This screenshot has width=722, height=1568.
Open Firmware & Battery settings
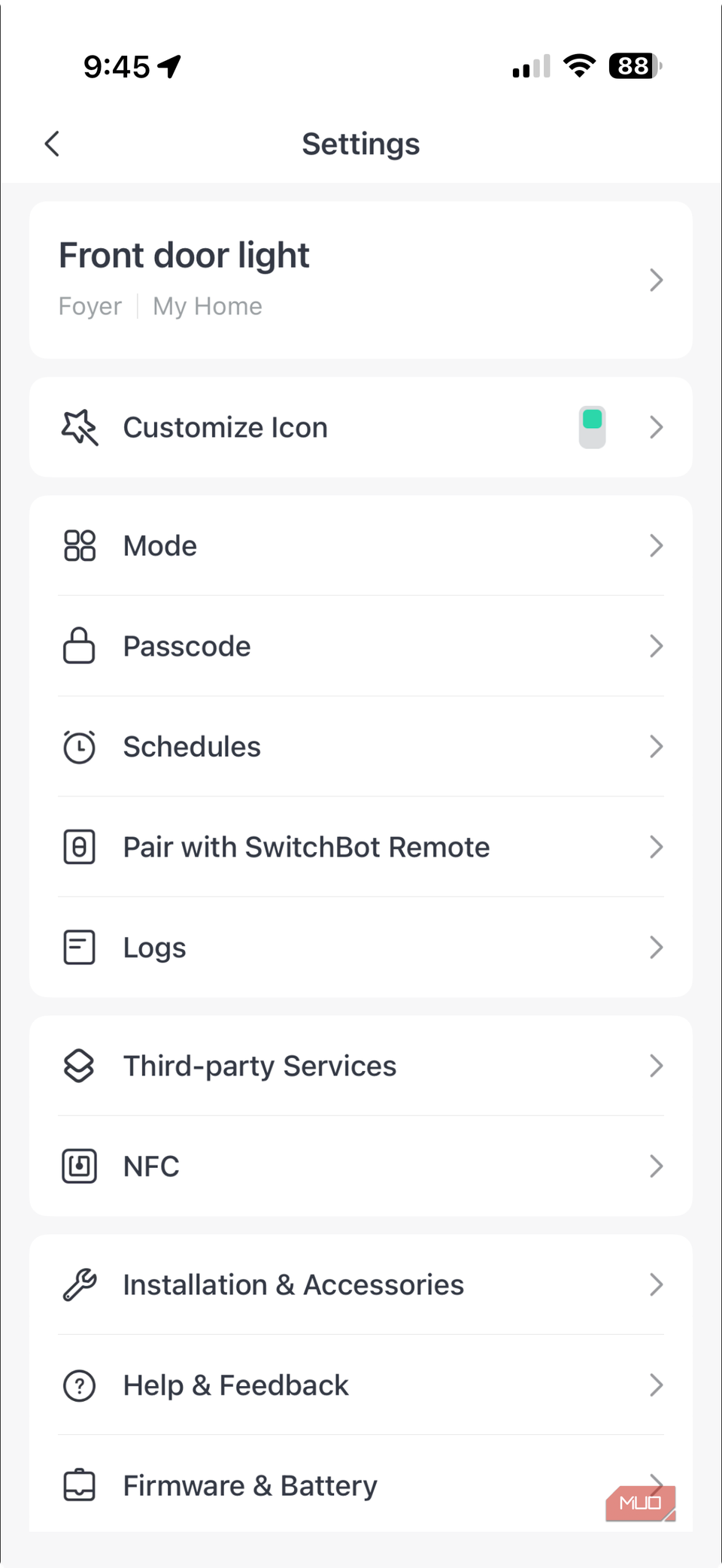pos(361,1485)
